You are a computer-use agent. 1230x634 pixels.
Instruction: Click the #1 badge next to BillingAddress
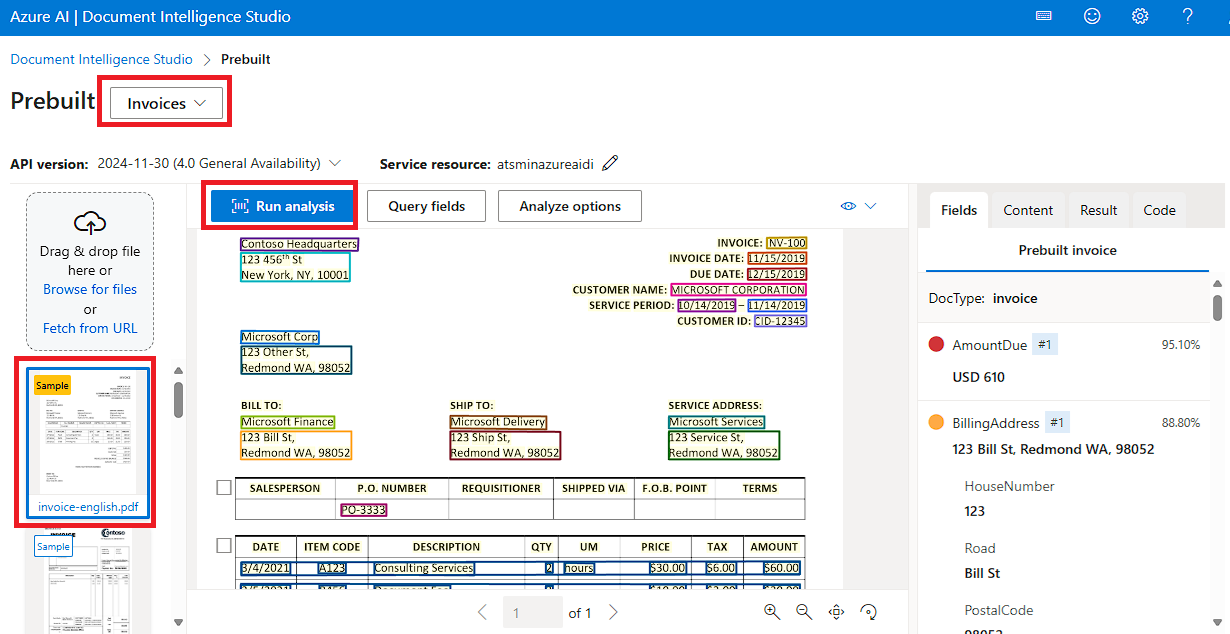pos(1058,423)
